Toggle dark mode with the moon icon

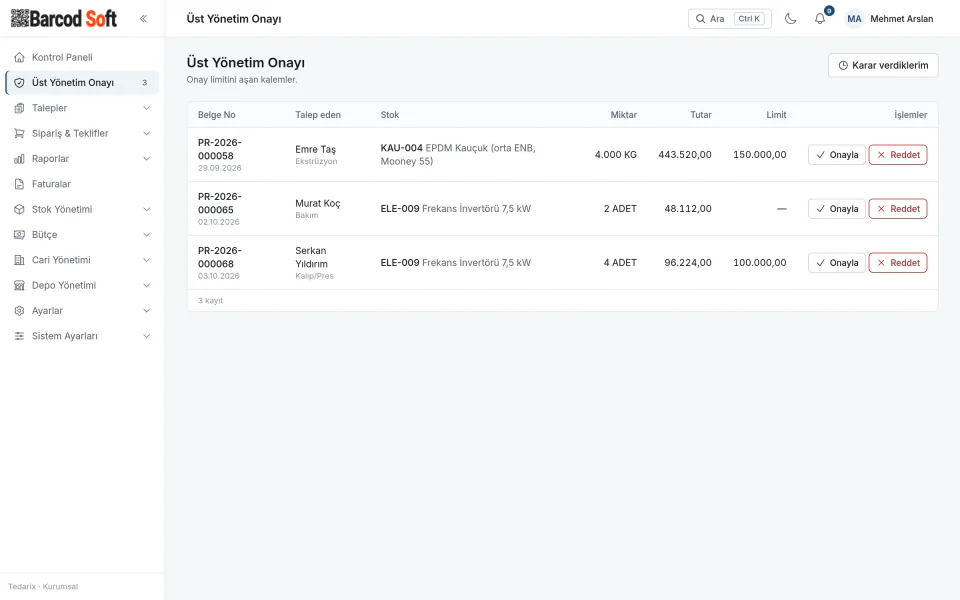tap(790, 19)
